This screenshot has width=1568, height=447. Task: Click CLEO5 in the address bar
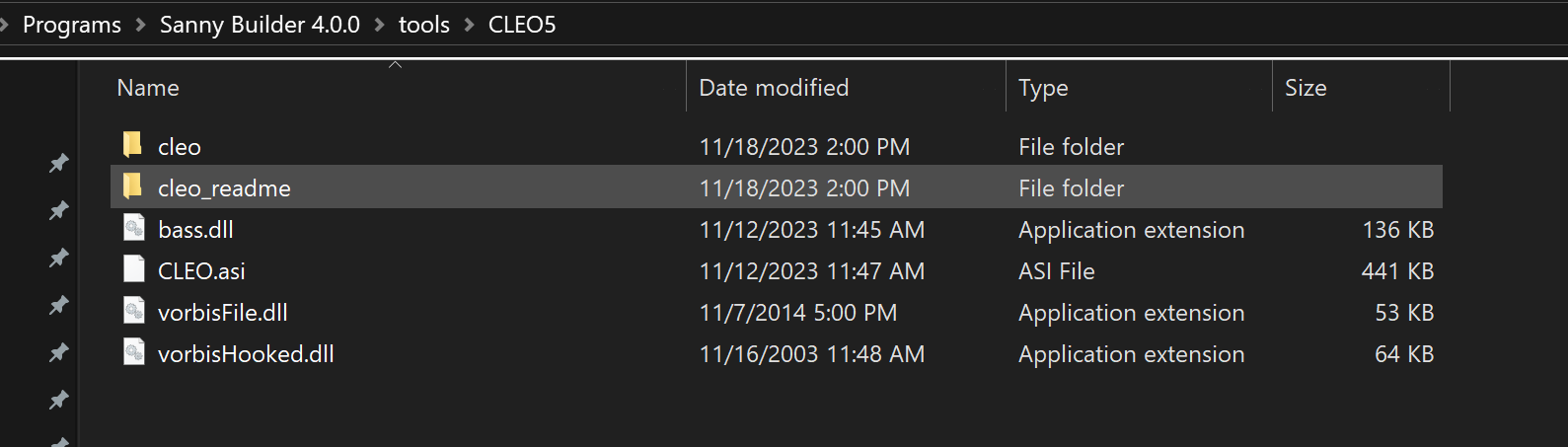[522, 25]
